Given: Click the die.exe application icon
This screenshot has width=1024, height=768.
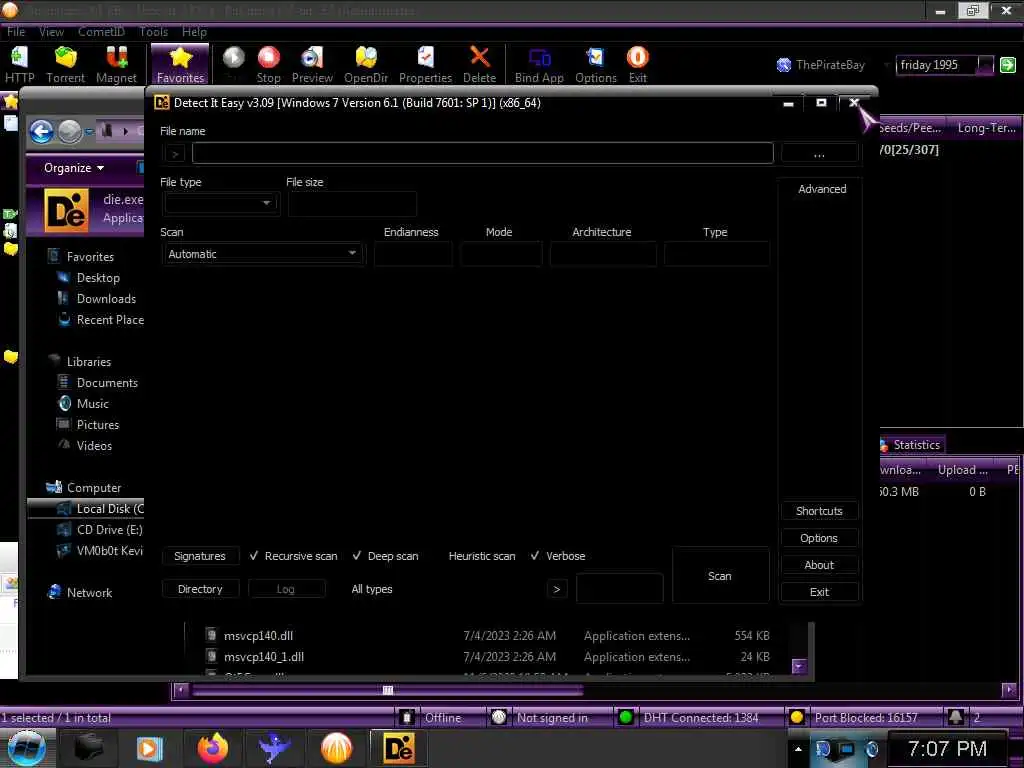Looking at the screenshot, I should click(x=67, y=210).
